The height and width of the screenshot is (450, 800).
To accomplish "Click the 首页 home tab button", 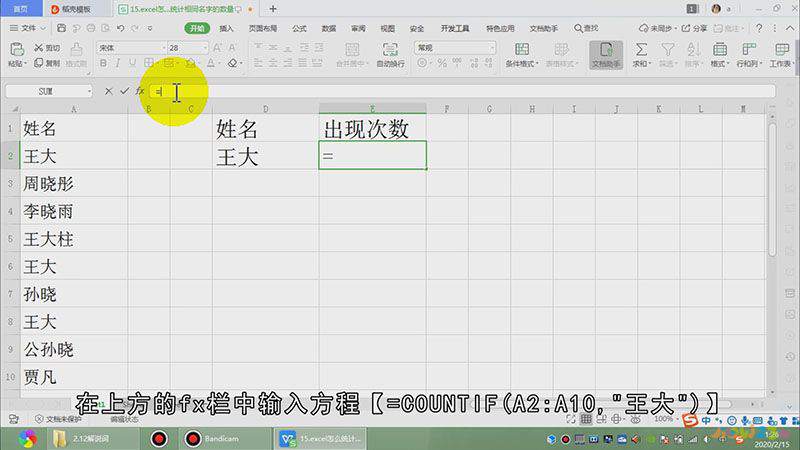I will (x=20, y=9).
